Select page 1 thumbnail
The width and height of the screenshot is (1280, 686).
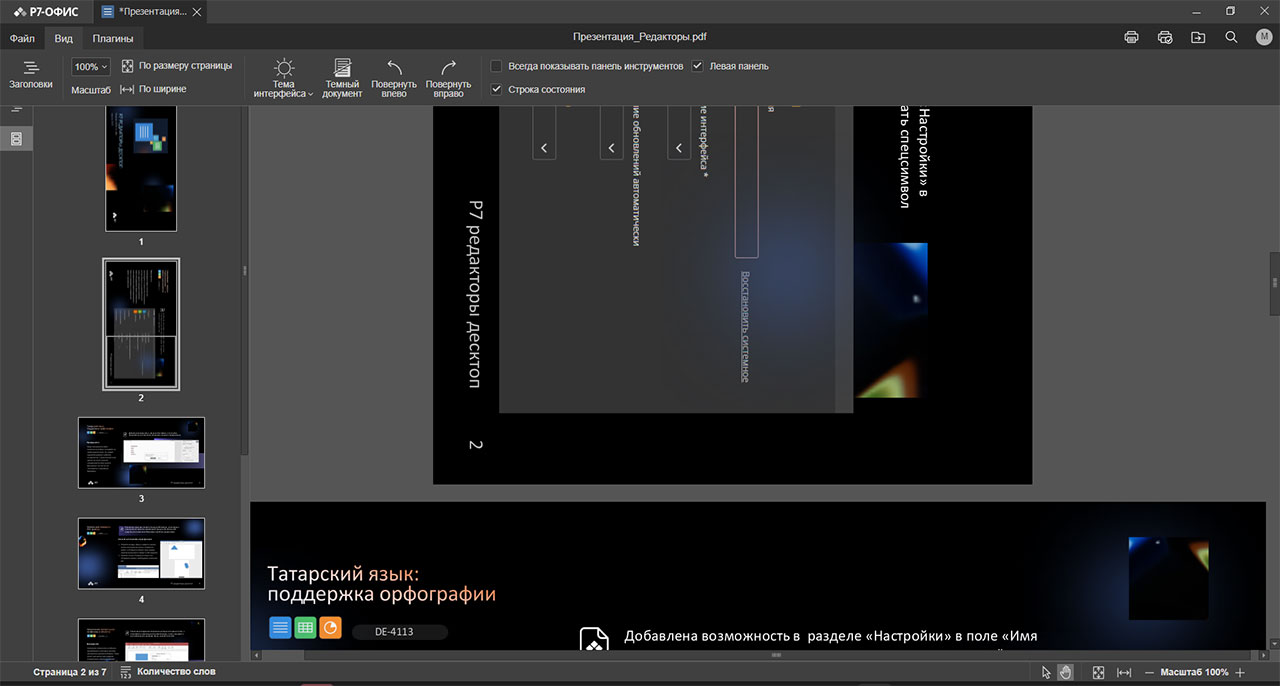[x=141, y=167]
